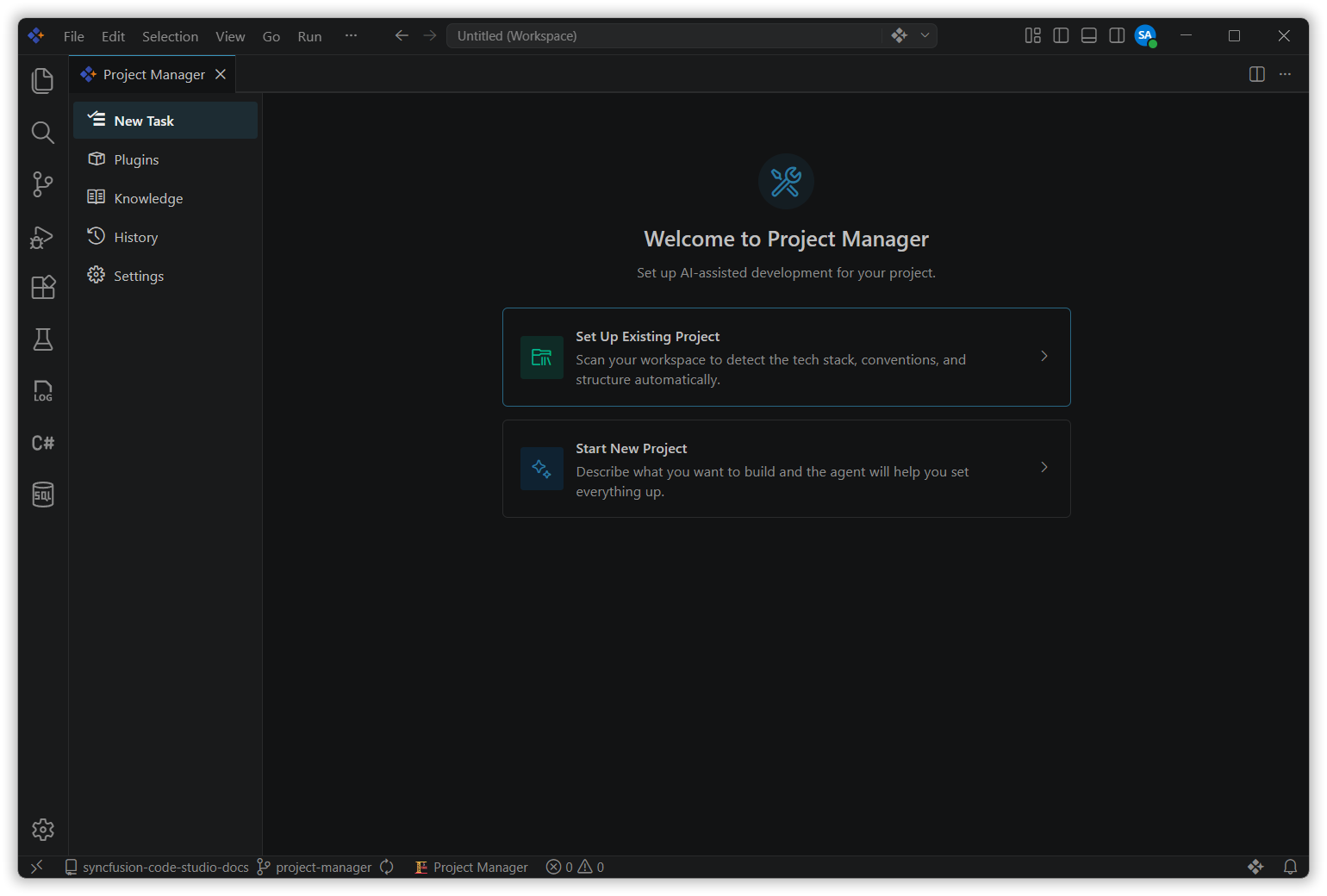Choose the Set Up Existing Project card
1327x896 pixels.
click(786, 357)
